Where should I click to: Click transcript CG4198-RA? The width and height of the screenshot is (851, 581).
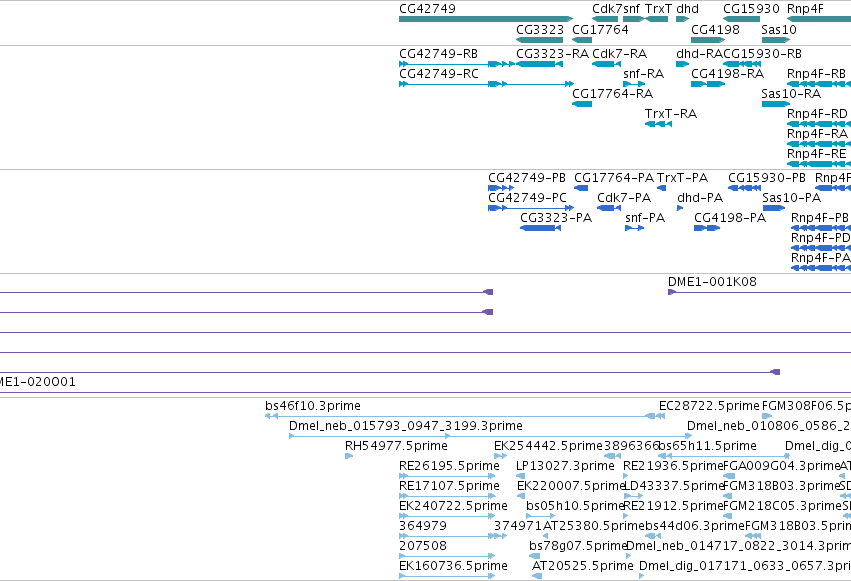click(727, 74)
